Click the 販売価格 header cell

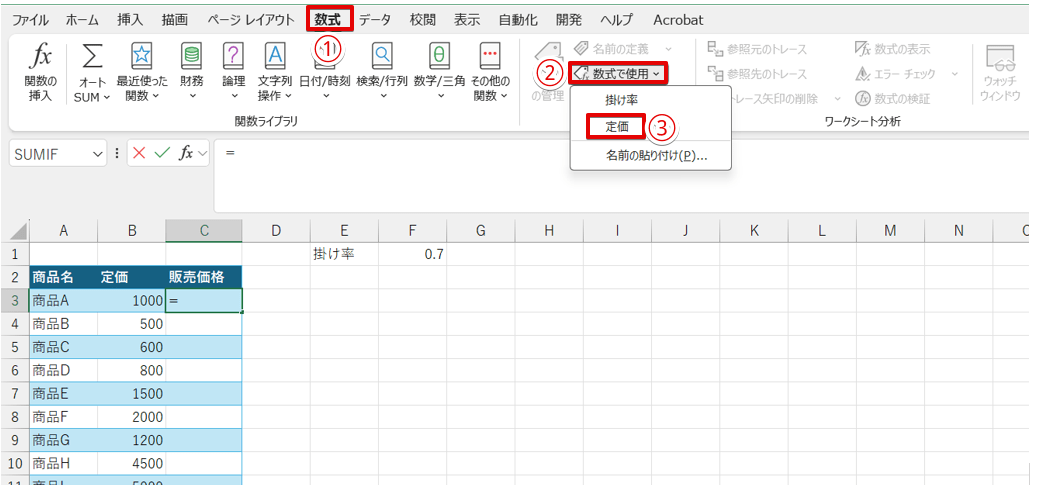coord(204,277)
